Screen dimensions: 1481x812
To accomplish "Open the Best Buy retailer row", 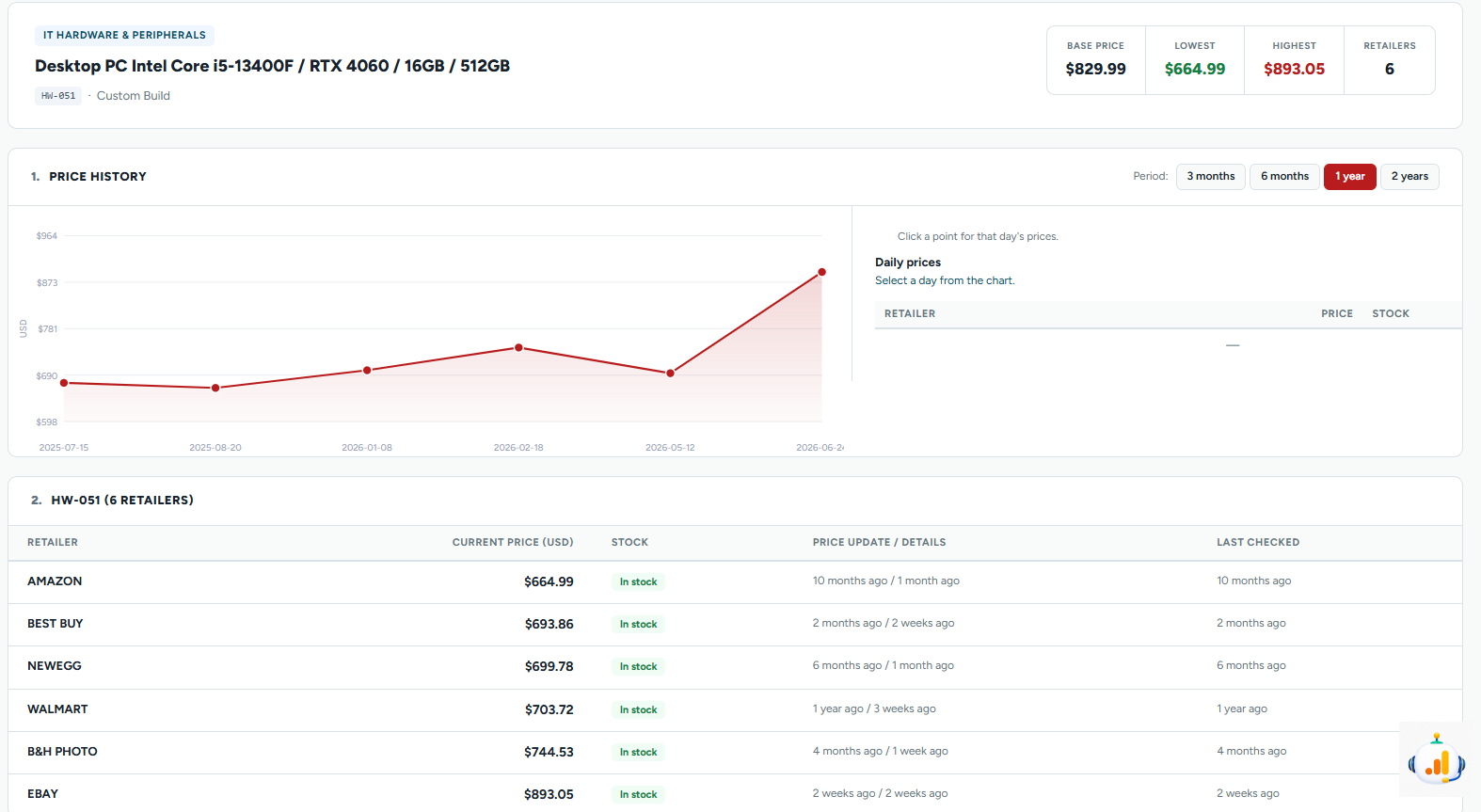I will click(x=735, y=625).
